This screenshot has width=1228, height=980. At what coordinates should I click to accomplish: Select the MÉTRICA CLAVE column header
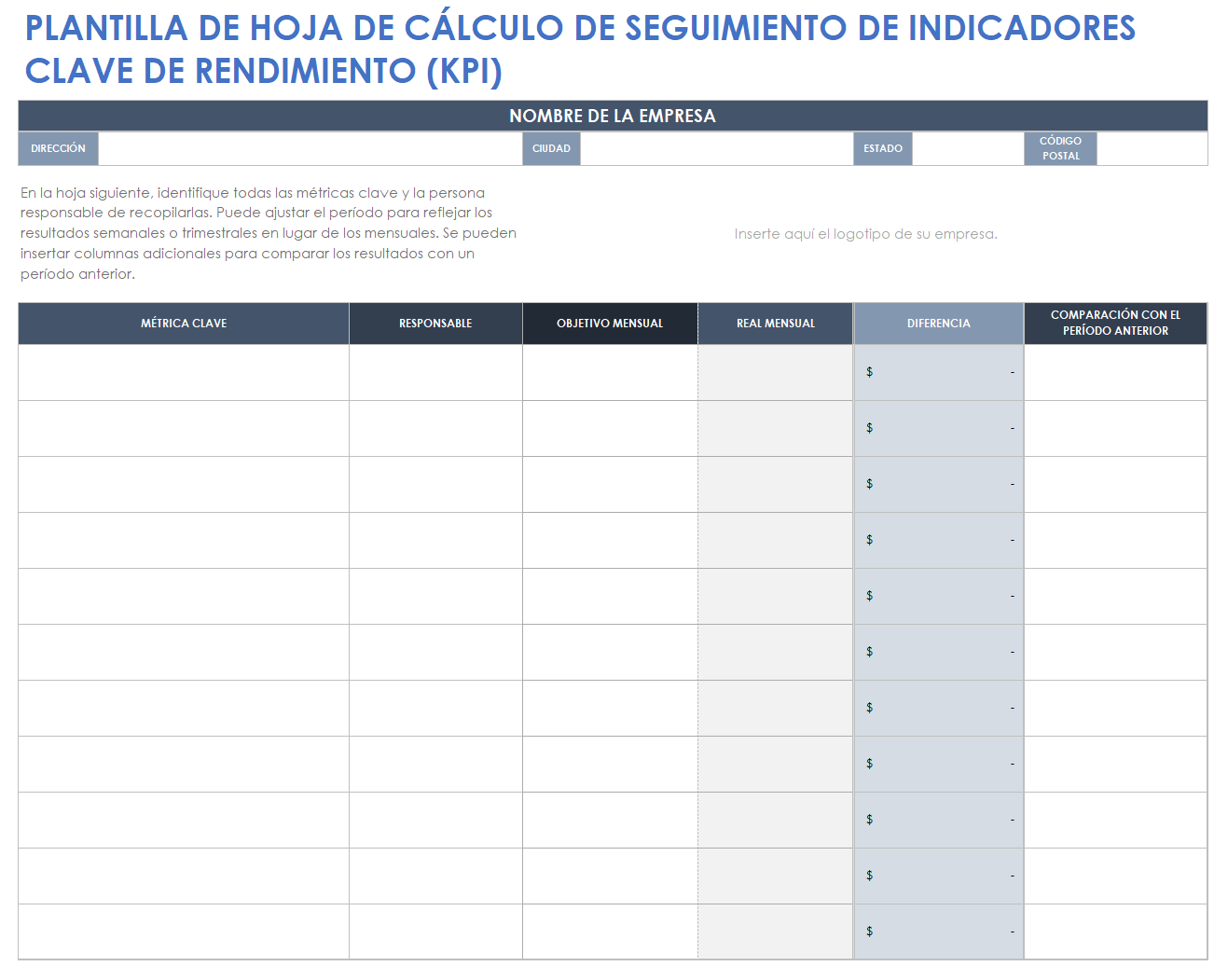coord(184,324)
